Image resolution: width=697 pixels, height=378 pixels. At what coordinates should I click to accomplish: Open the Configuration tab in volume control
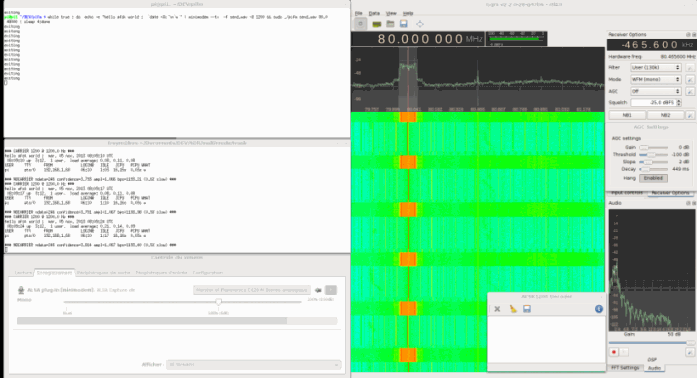tap(208, 273)
